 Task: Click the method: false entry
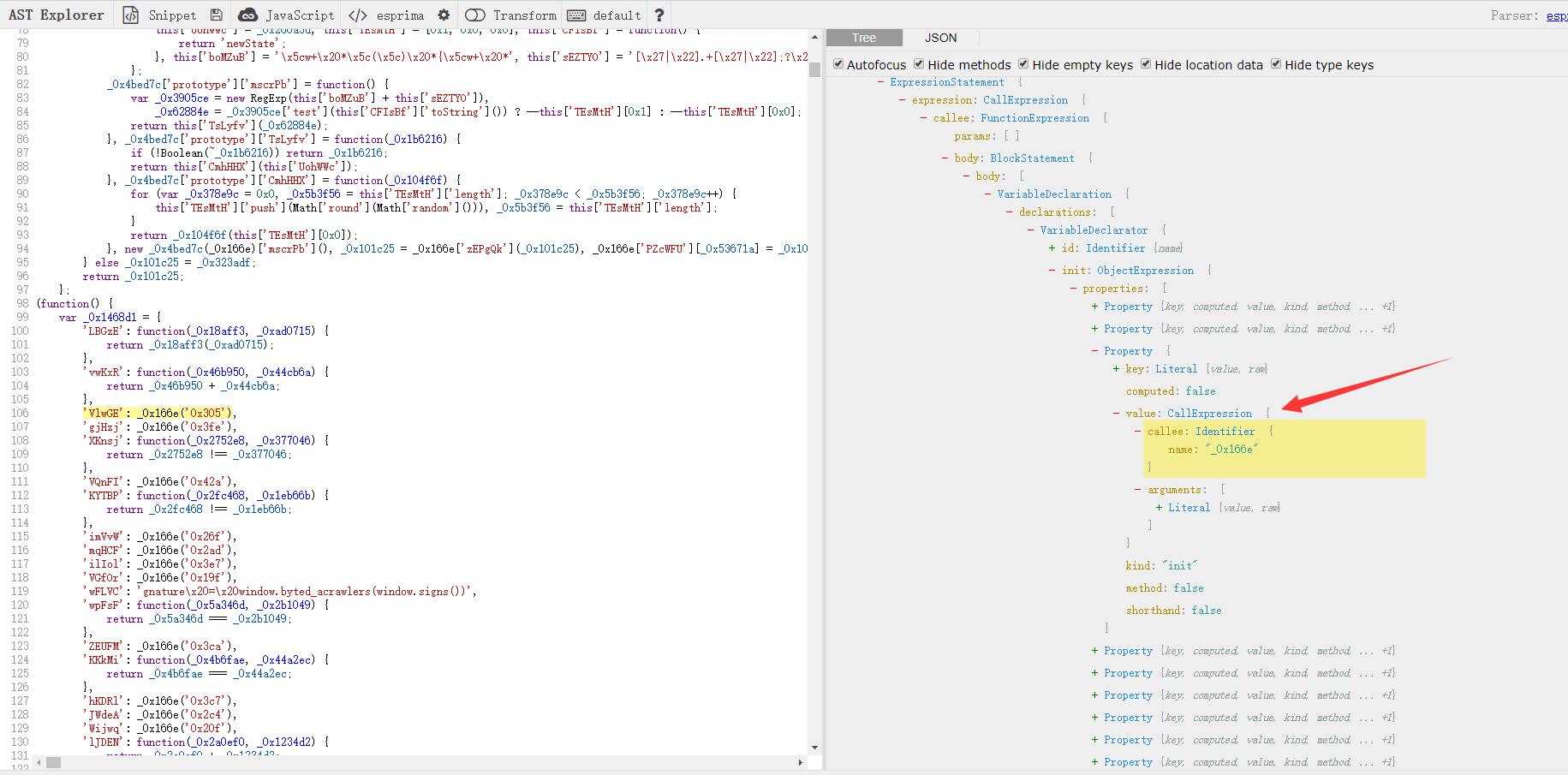click(x=1165, y=588)
